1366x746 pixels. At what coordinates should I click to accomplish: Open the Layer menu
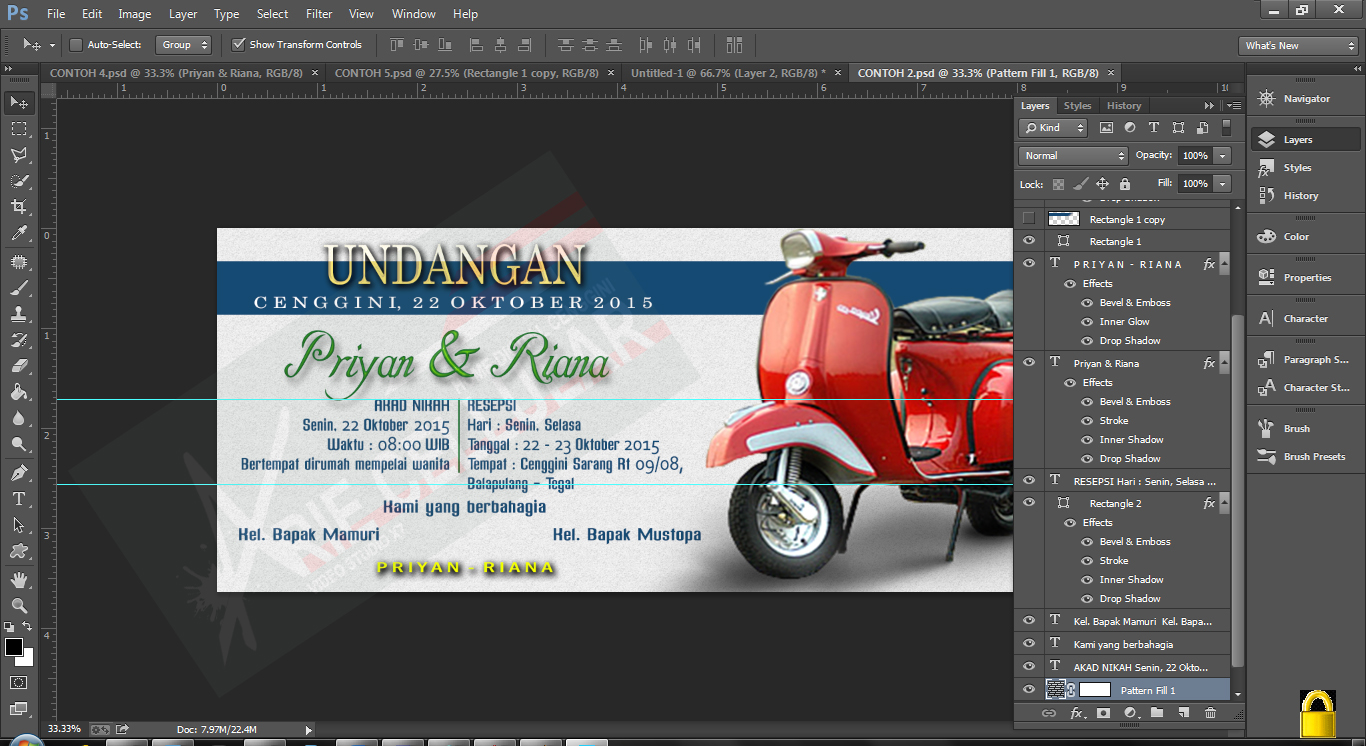pos(183,14)
